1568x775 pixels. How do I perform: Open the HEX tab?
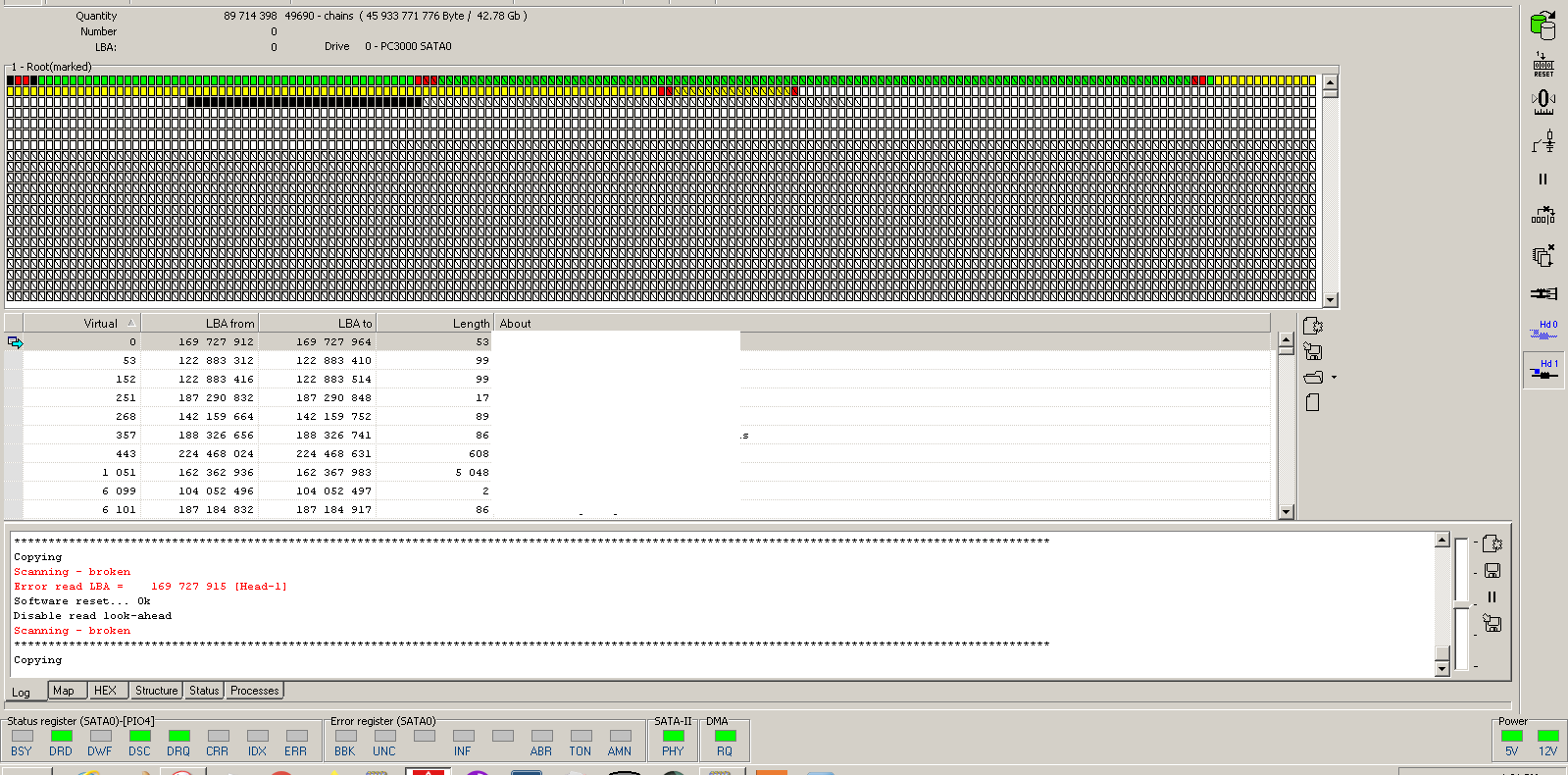[x=105, y=691]
